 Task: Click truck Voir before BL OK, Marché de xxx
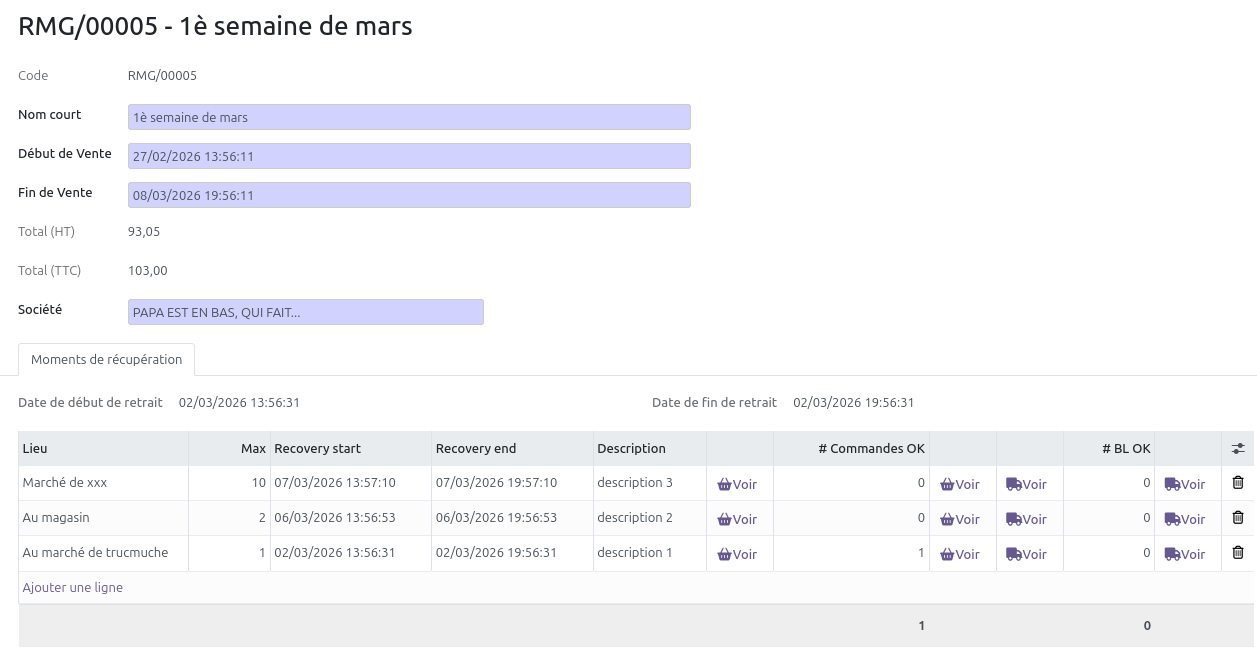(x=1027, y=484)
